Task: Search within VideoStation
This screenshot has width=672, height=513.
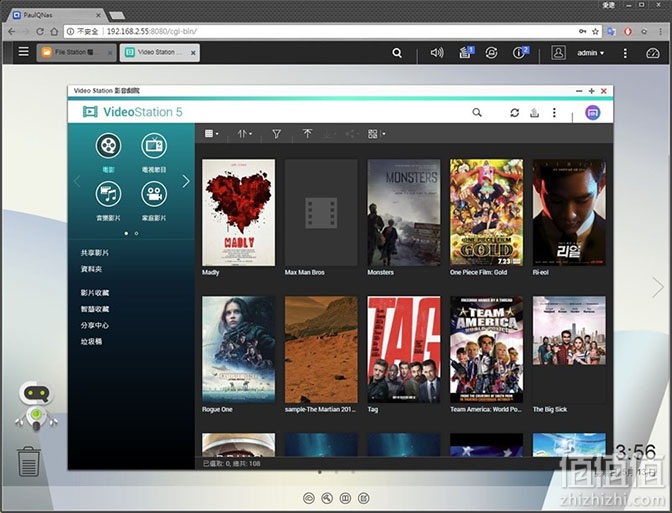Action: pyautogui.click(x=477, y=112)
